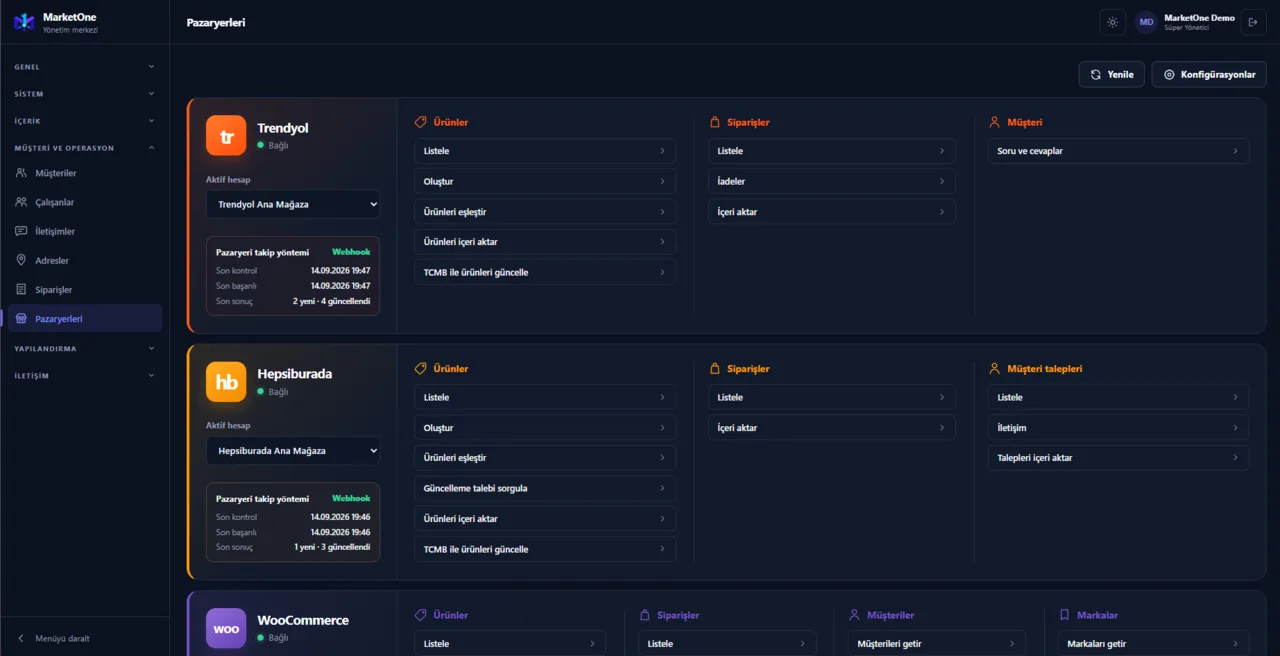Image resolution: width=1280 pixels, height=656 pixels.
Task: Click the MD user avatar
Action: point(1146,22)
